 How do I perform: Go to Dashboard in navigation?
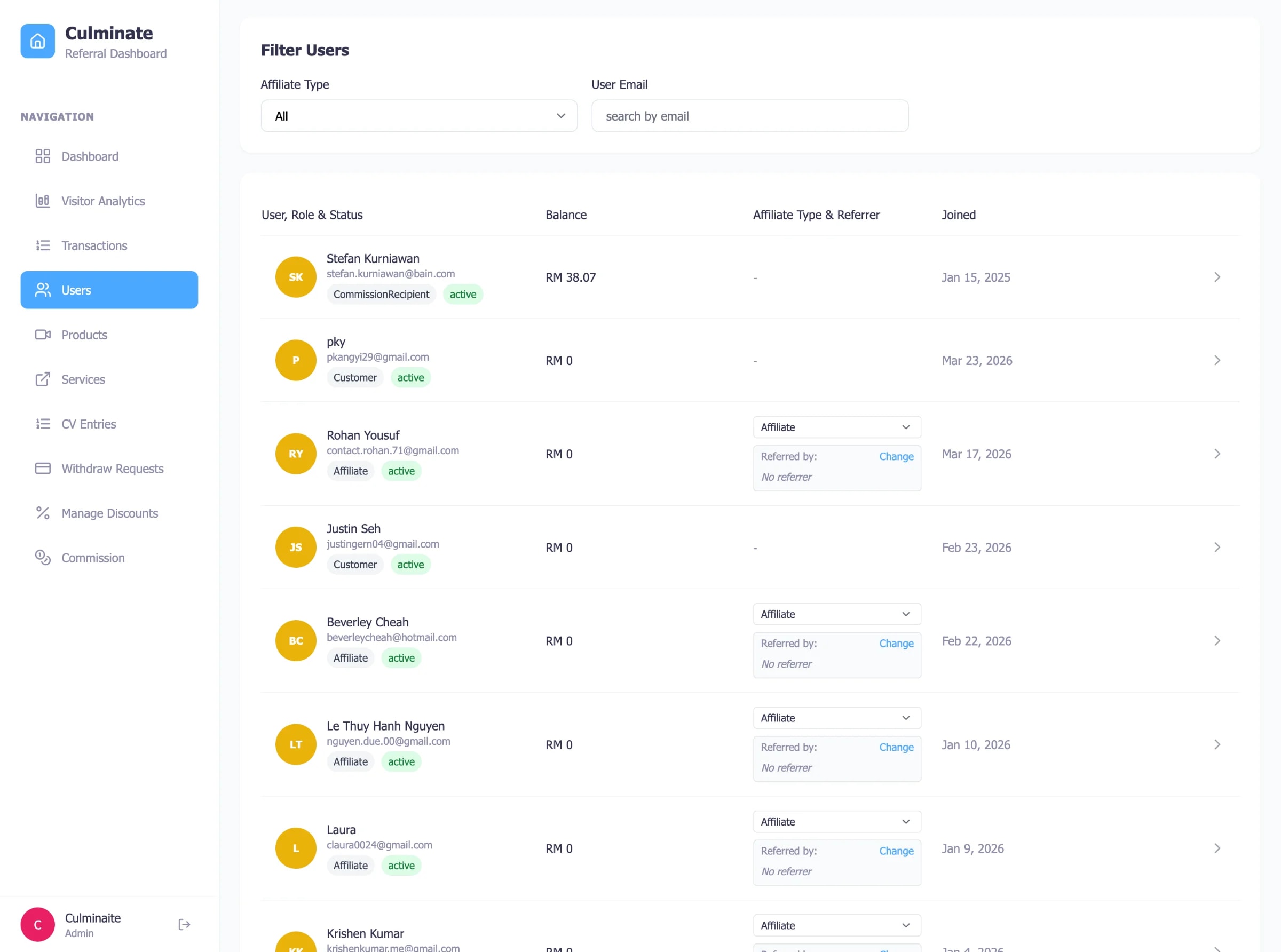click(109, 156)
